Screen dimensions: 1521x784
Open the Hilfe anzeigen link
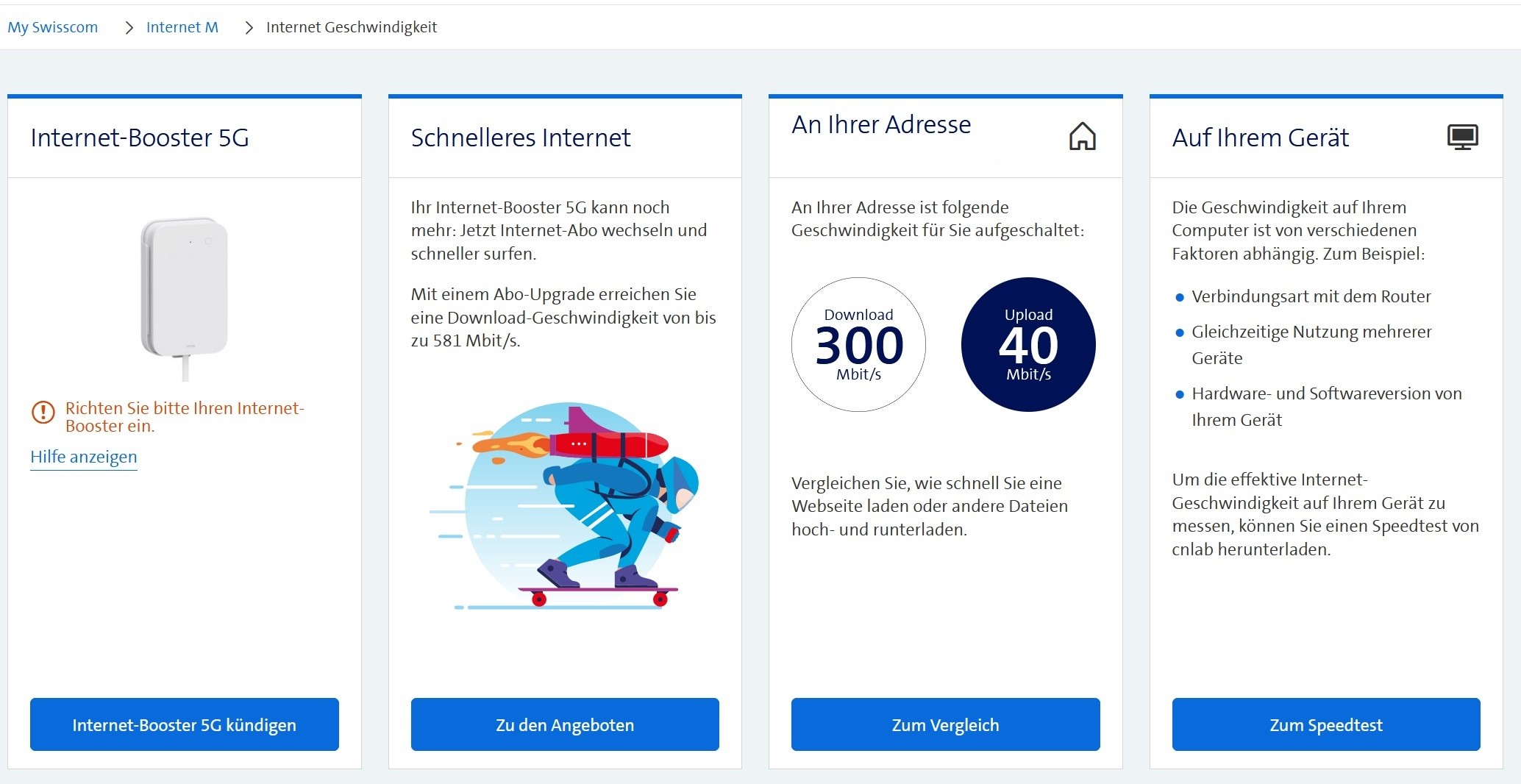tap(84, 457)
